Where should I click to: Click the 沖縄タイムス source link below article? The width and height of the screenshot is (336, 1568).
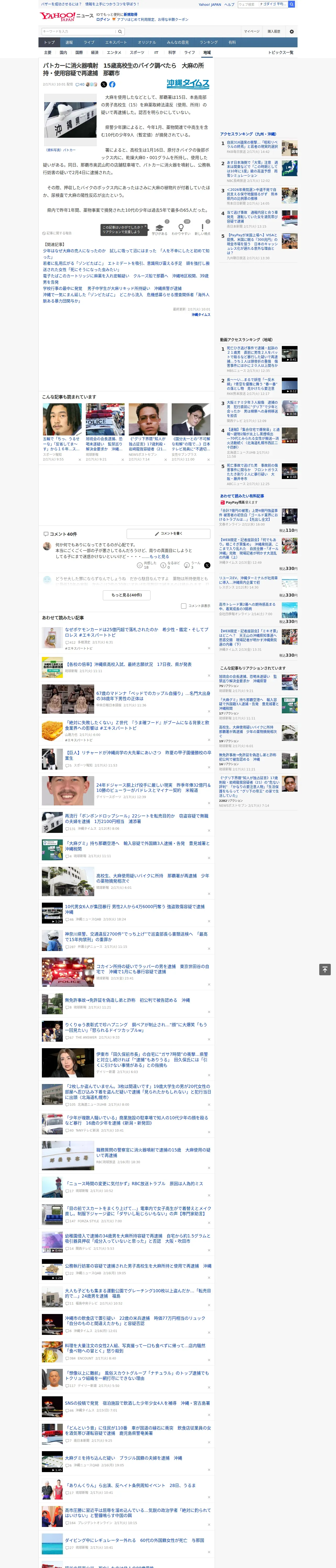point(201,315)
